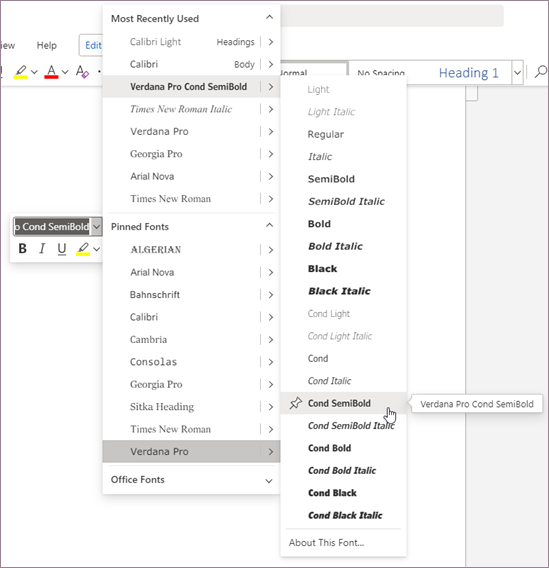Image resolution: width=549 pixels, height=568 pixels.
Task: Open the font name dropdown in mini toolbar
Action: click(96, 227)
